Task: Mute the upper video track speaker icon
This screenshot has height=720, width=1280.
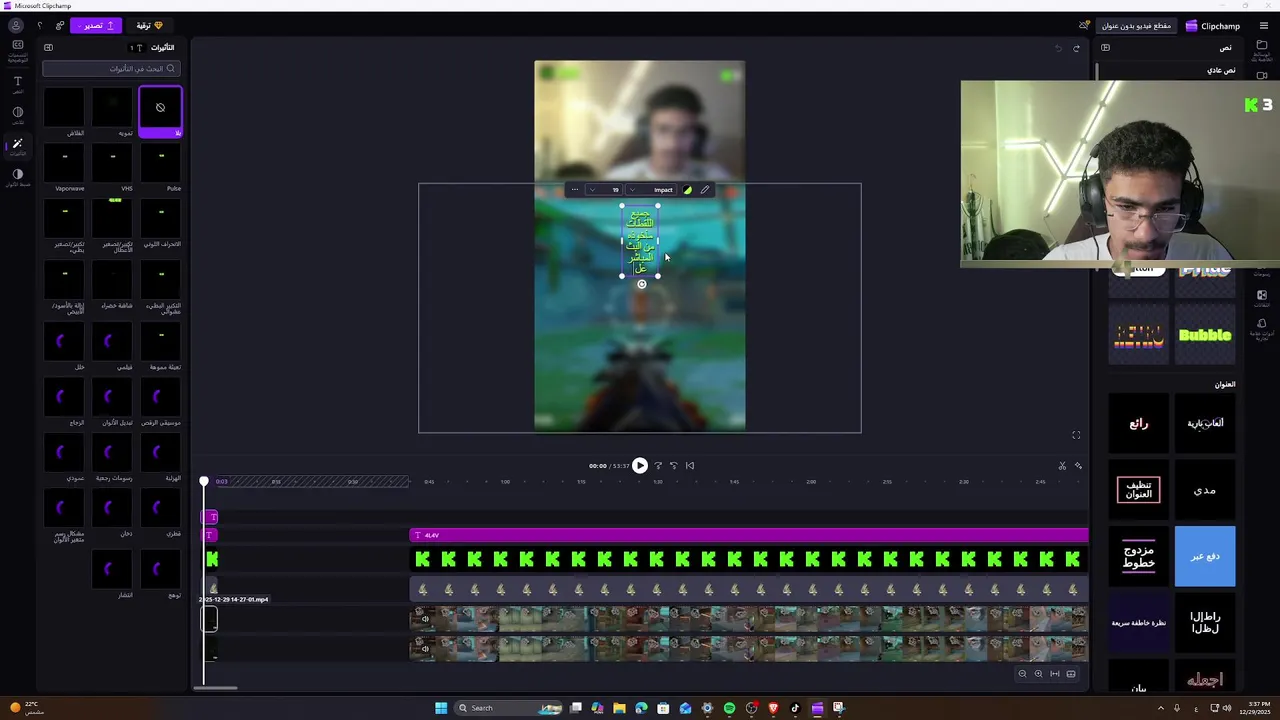Action: pos(425,619)
